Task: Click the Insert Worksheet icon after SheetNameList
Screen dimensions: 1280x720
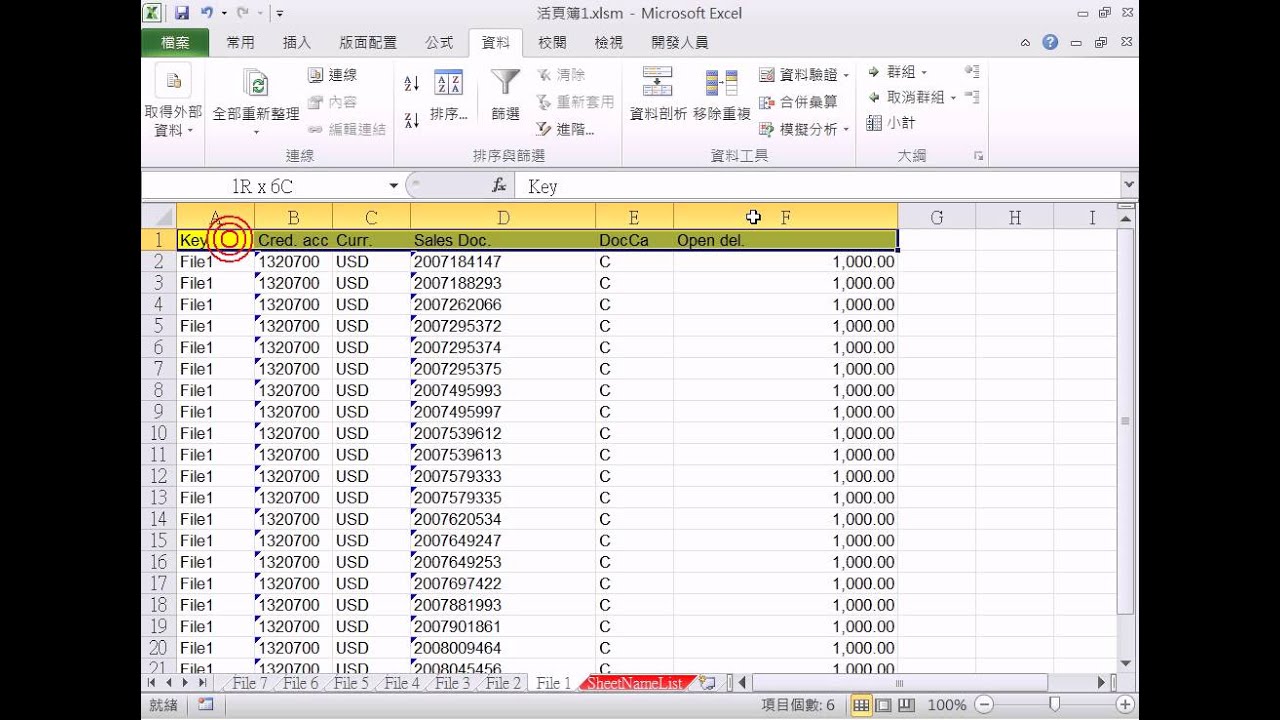Action: tap(708, 683)
